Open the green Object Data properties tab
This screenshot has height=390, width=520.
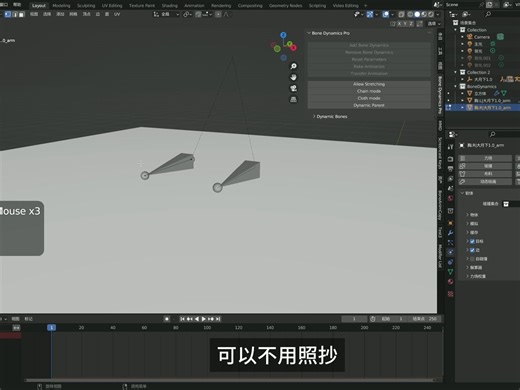pyautogui.click(x=450, y=272)
